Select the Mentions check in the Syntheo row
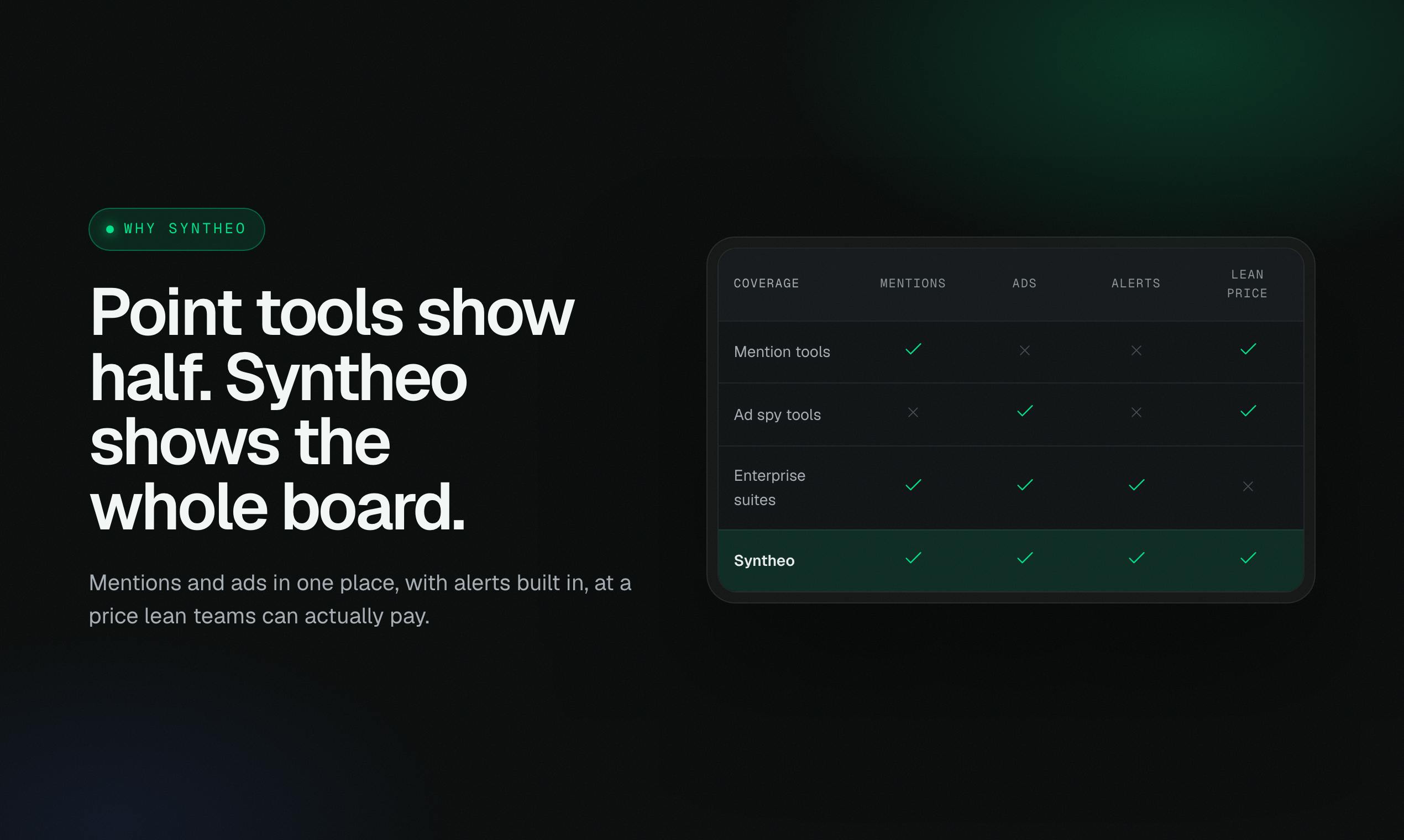 (x=913, y=558)
